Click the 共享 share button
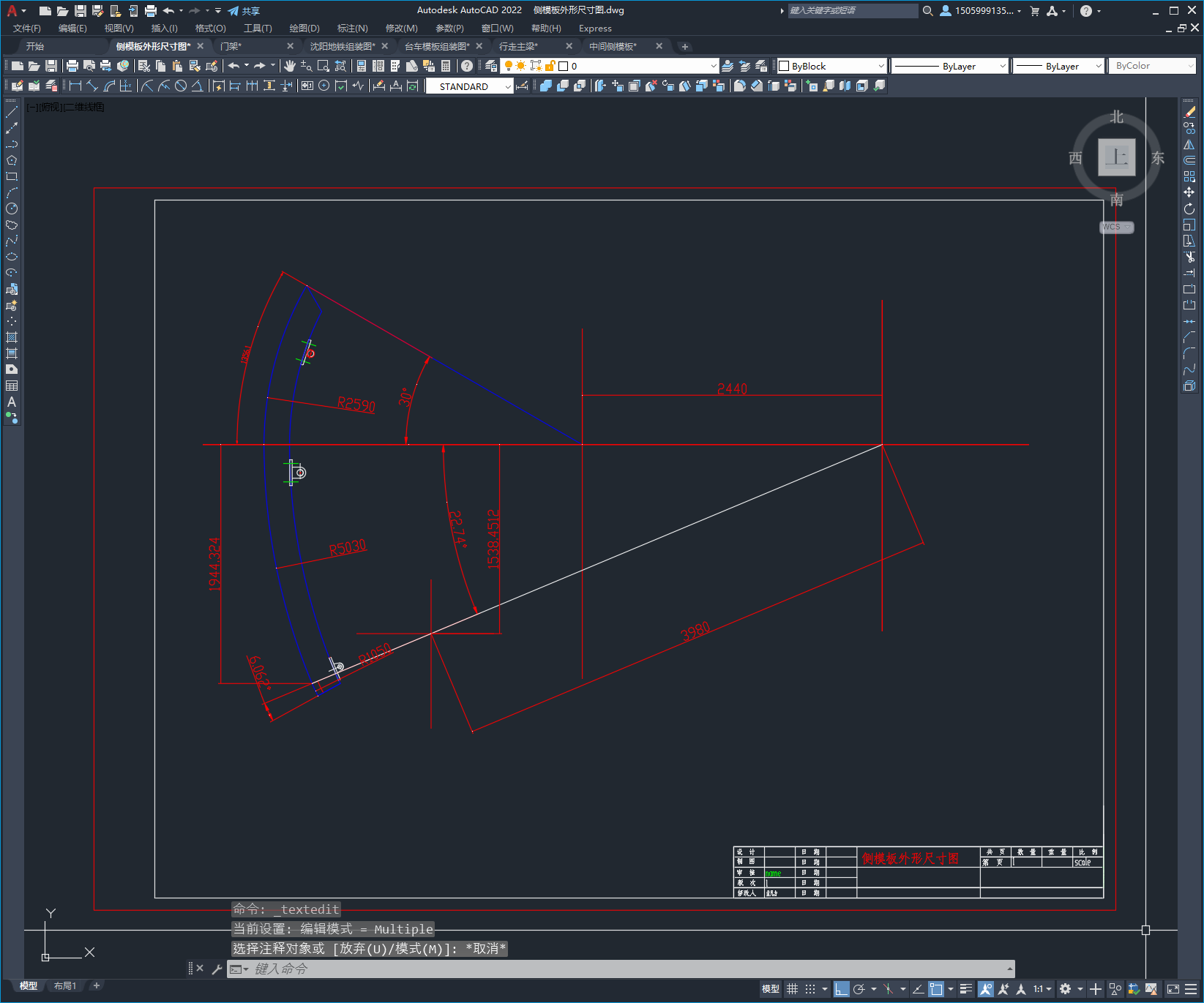 244,11
